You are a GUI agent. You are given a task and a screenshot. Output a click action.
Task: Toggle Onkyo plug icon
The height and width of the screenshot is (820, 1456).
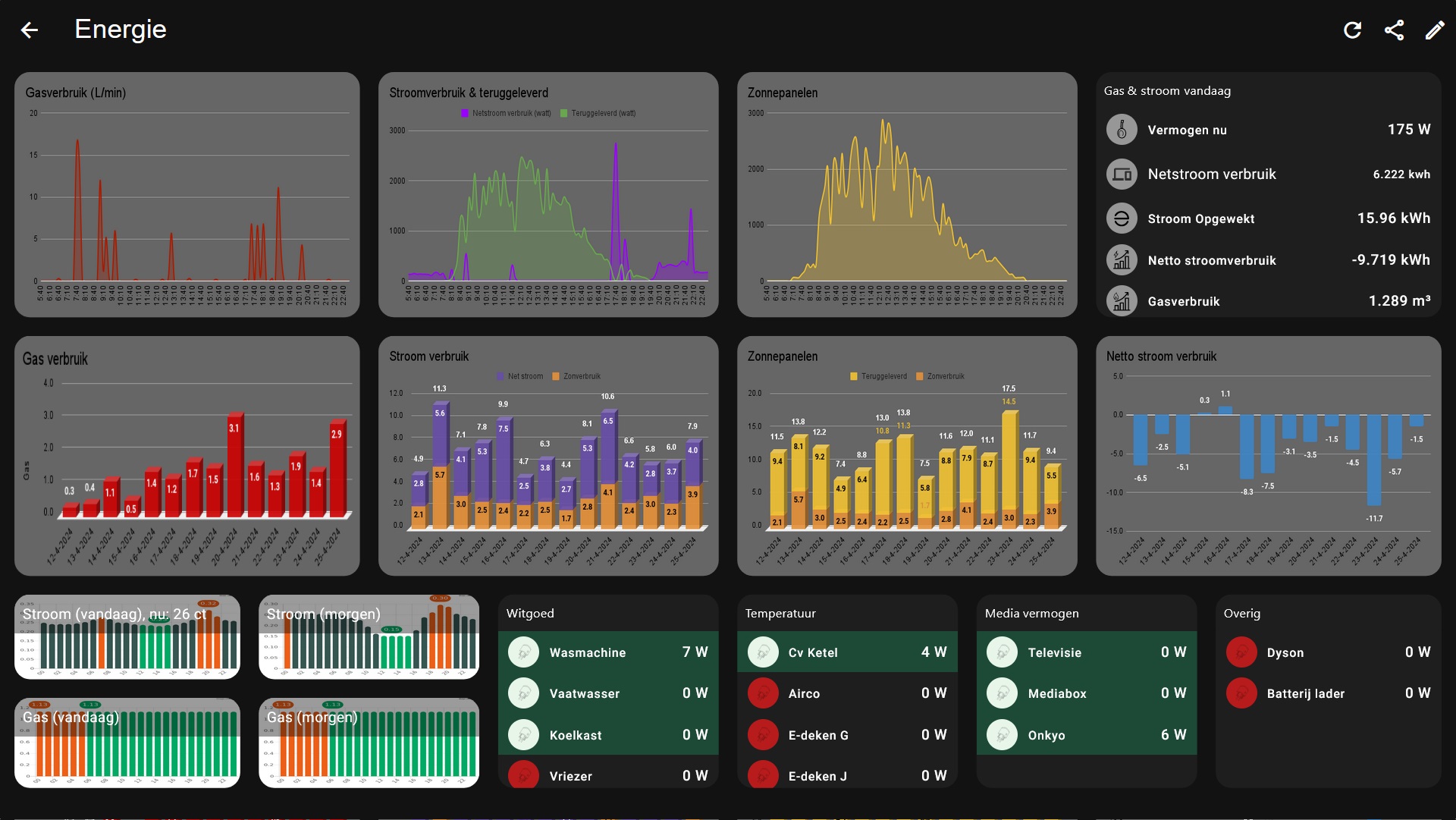[1002, 735]
